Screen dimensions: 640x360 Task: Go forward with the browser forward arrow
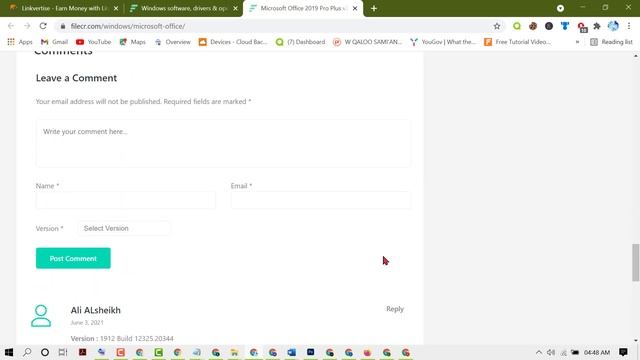tap(27, 26)
